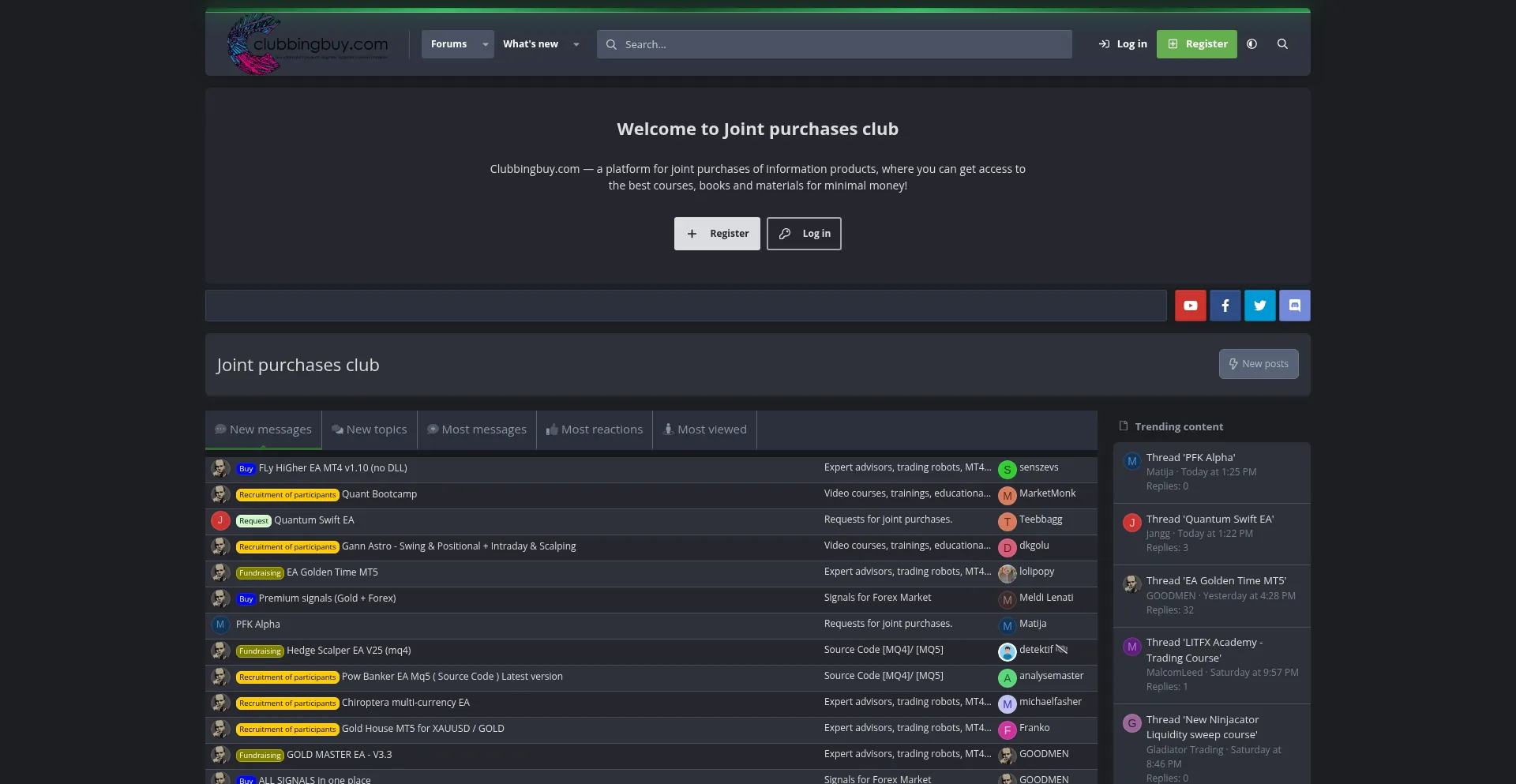The height and width of the screenshot is (784, 1516).
Task: Click the New posts button
Action: (x=1259, y=364)
